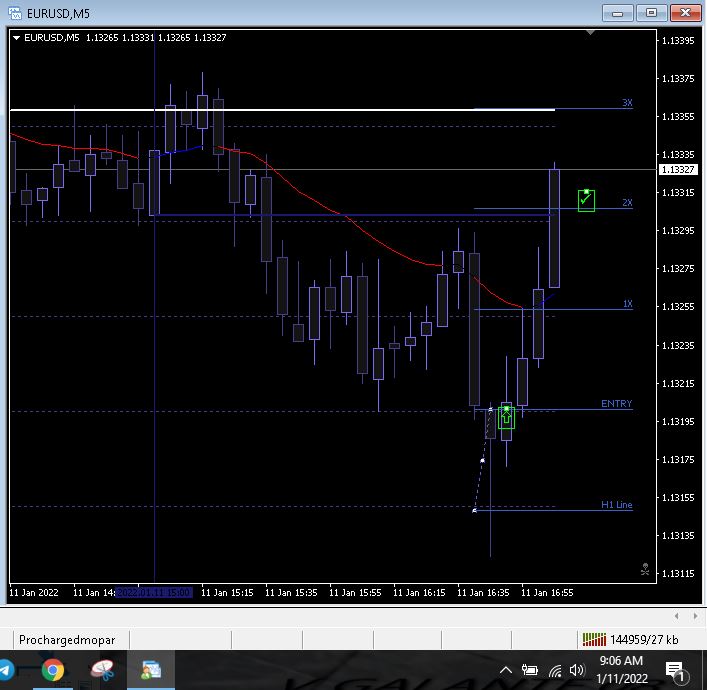Click the EURUSD,M5 chart window icon
The width and height of the screenshot is (707, 690).
pyautogui.click(x=15, y=13)
